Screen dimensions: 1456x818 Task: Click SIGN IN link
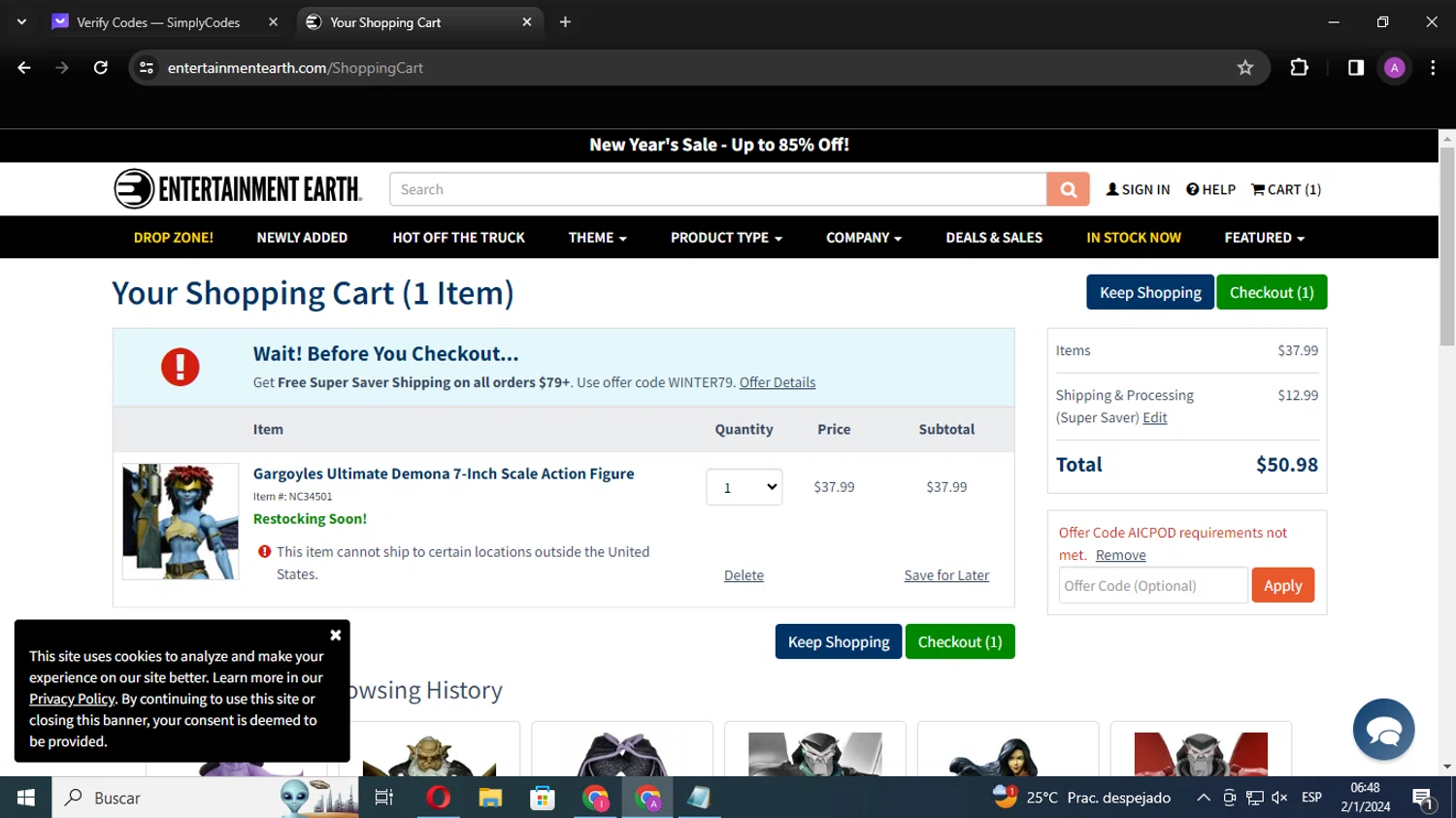1139,189
